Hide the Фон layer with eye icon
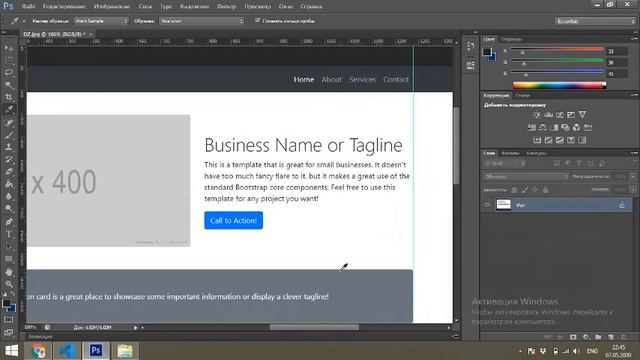This screenshot has width=640, height=360. (x=487, y=204)
